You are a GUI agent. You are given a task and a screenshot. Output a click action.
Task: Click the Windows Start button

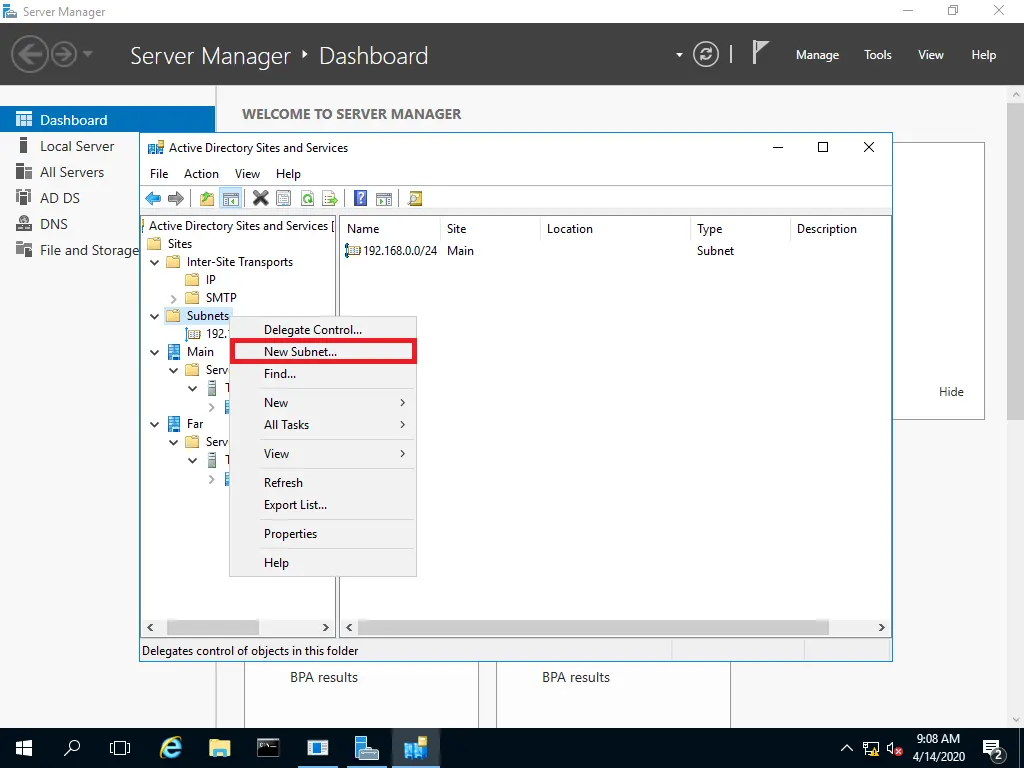(24, 748)
